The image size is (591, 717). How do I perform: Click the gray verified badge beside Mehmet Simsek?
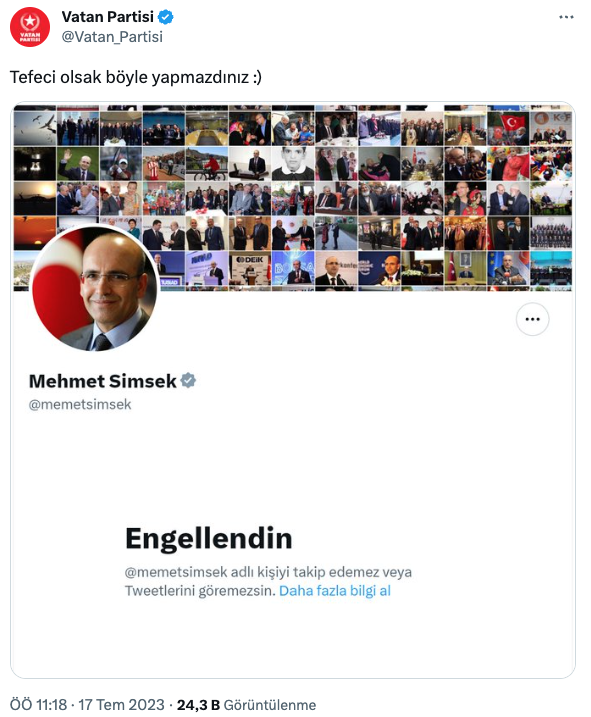pyautogui.click(x=188, y=380)
